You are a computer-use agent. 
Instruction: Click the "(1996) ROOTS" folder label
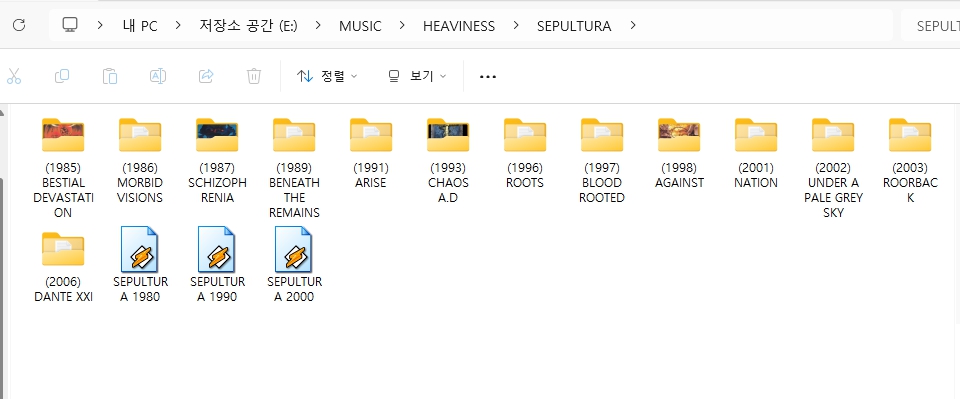[525, 175]
